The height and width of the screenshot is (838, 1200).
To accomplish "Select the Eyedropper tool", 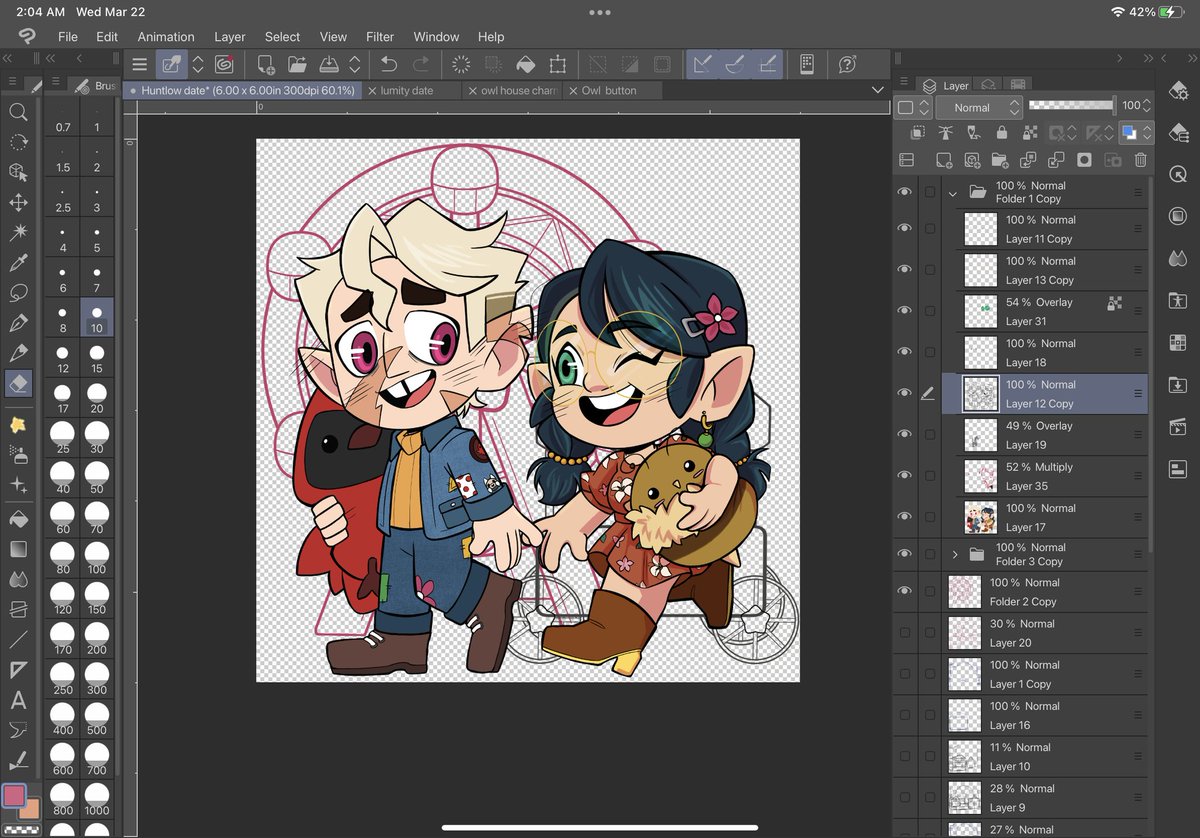I will click(x=18, y=263).
